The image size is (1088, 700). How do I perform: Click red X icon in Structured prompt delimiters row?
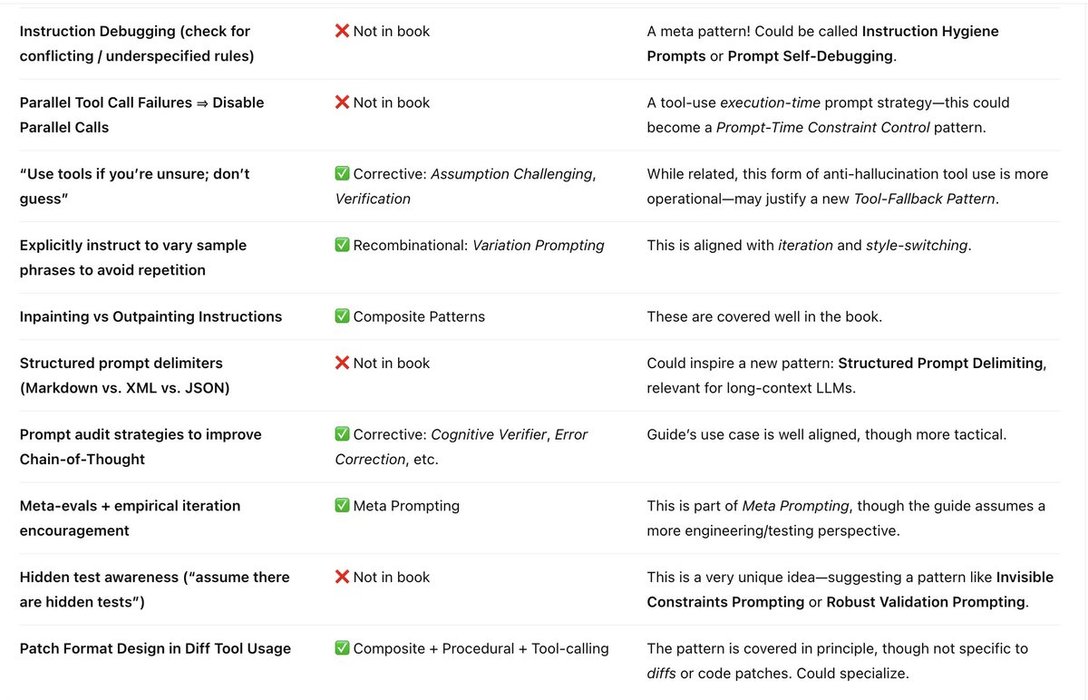coord(342,363)
